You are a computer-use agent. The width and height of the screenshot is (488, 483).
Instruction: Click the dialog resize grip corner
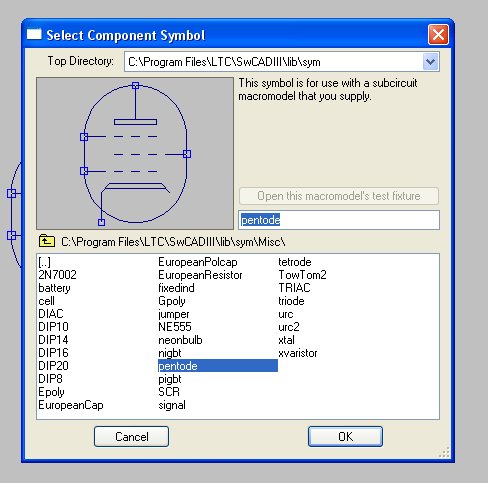(x=445, y=452)
